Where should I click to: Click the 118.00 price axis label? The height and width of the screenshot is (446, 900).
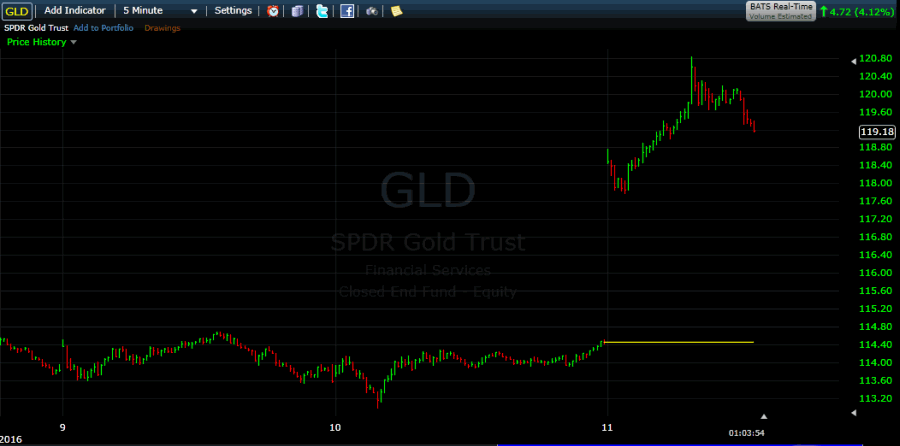(876, 183)
